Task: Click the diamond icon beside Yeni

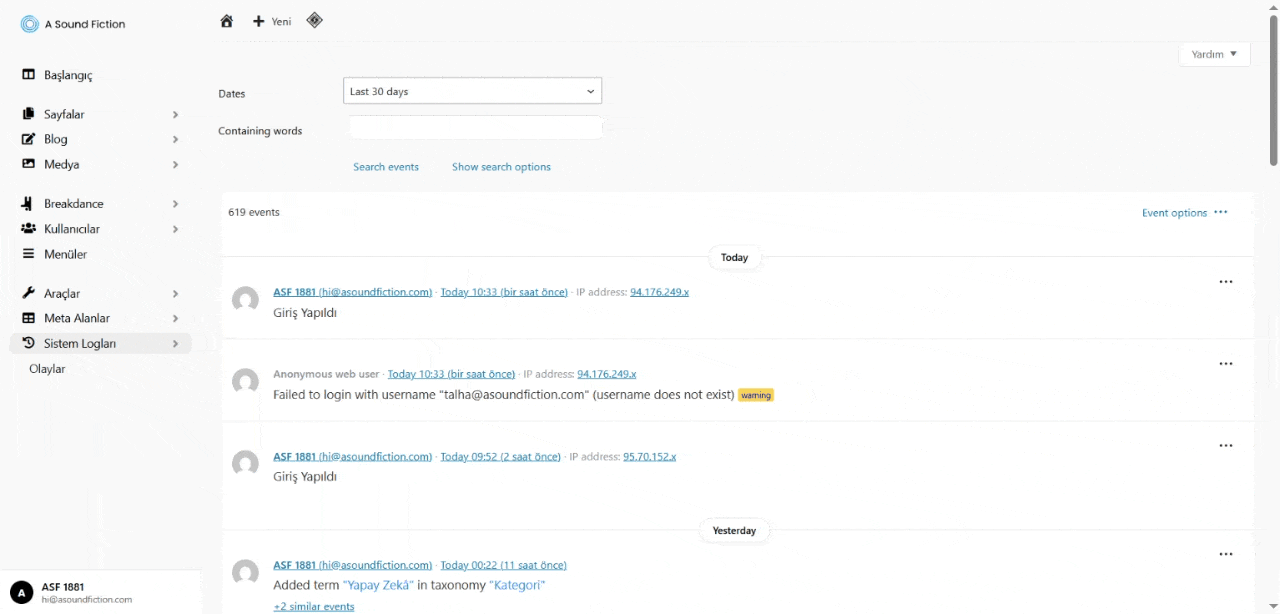Action: point(314,20)
